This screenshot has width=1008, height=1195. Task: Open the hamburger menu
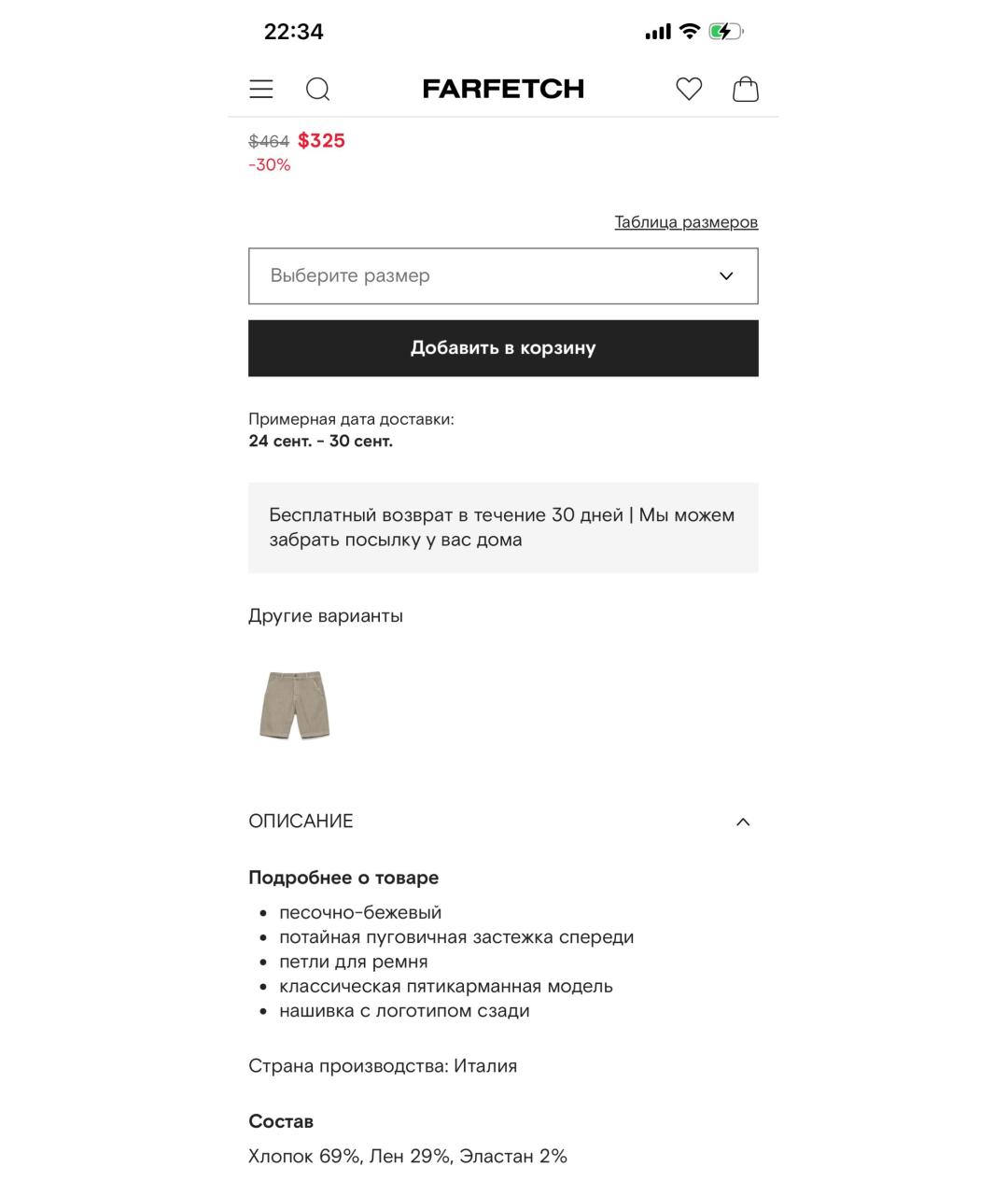point(261,89)
